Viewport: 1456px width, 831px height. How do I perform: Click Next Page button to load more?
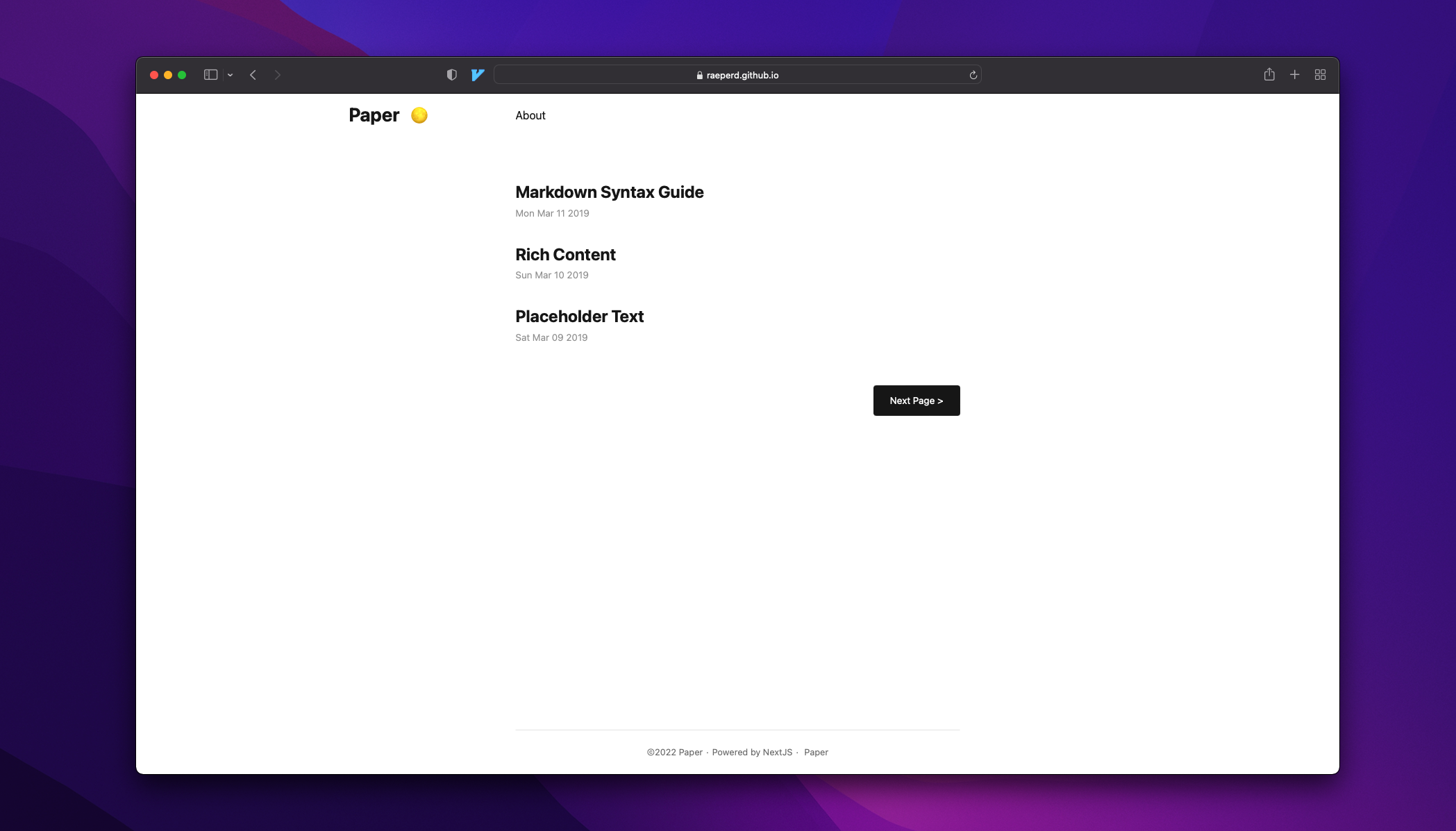point(916,400)
